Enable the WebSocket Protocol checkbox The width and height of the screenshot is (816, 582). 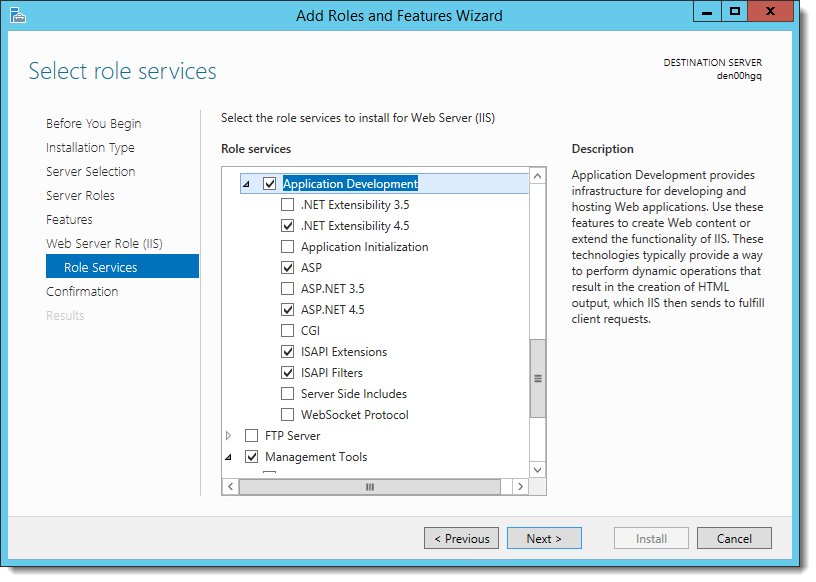coord(287,414)
